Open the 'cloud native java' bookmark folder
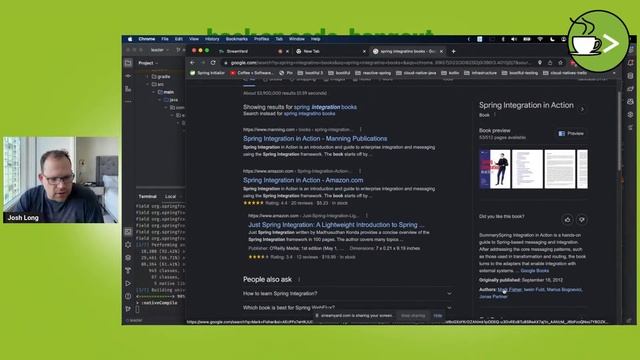Viewport: 640px width, 360px height. click(x=416, y=73)
